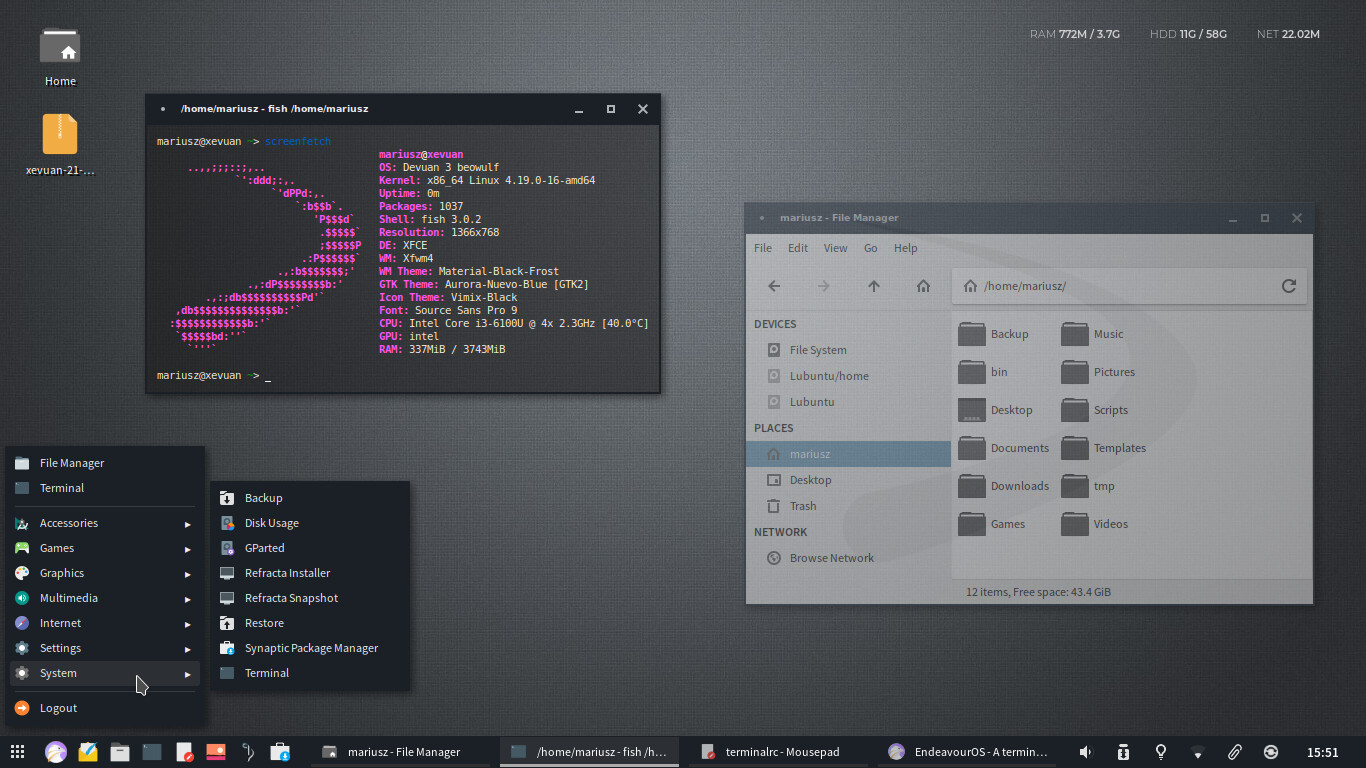
Task: Open the applications grid menu on taskbar
Action: click(x=17, y=752)
